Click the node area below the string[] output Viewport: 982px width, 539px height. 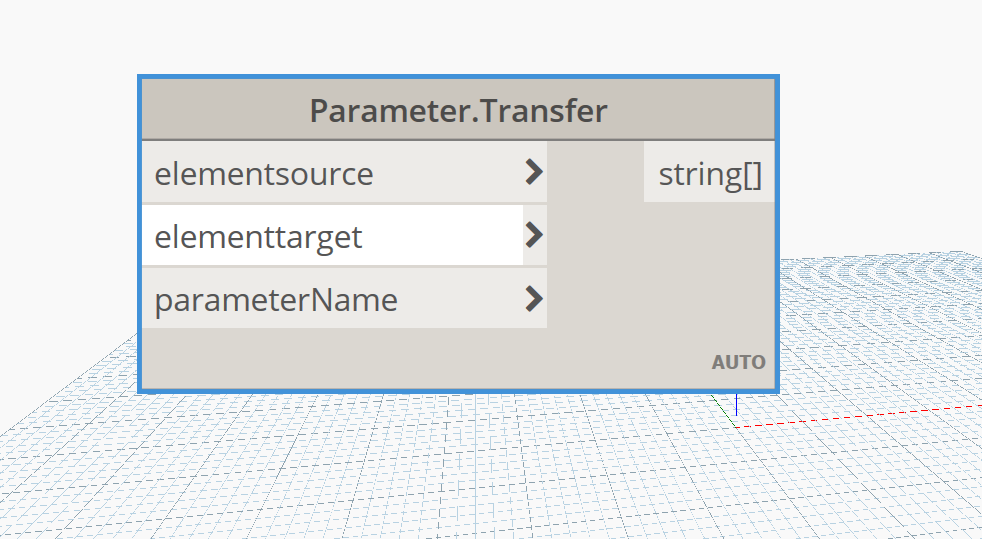point(710,275)
